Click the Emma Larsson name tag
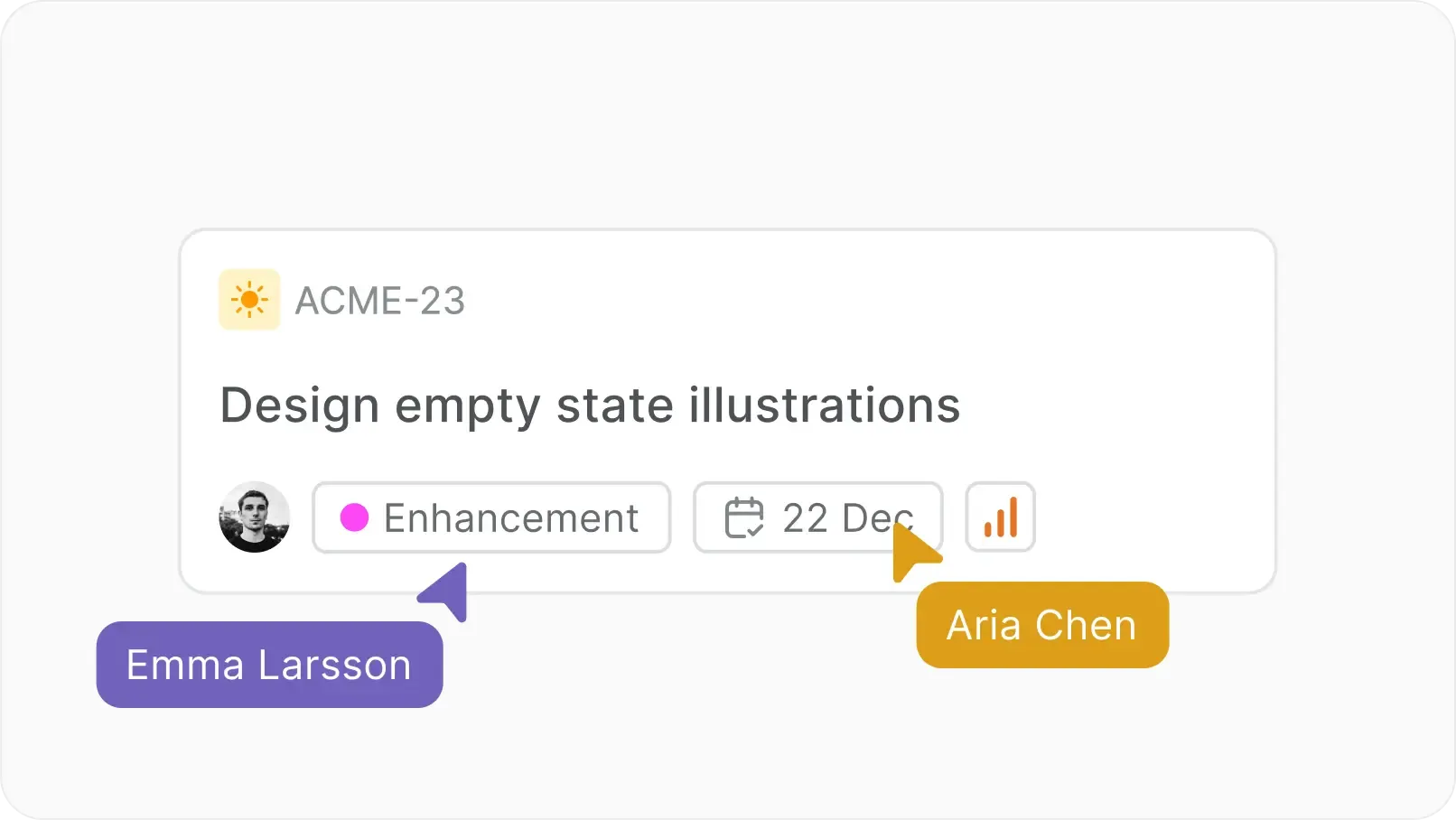This screenshot has width=1456, height=820. pos(269,665)
